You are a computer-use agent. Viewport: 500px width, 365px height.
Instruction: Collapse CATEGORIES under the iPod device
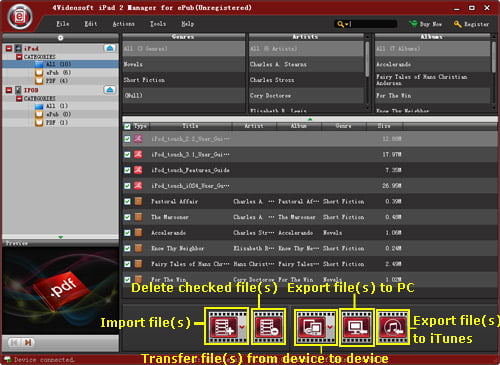point(19,98)
